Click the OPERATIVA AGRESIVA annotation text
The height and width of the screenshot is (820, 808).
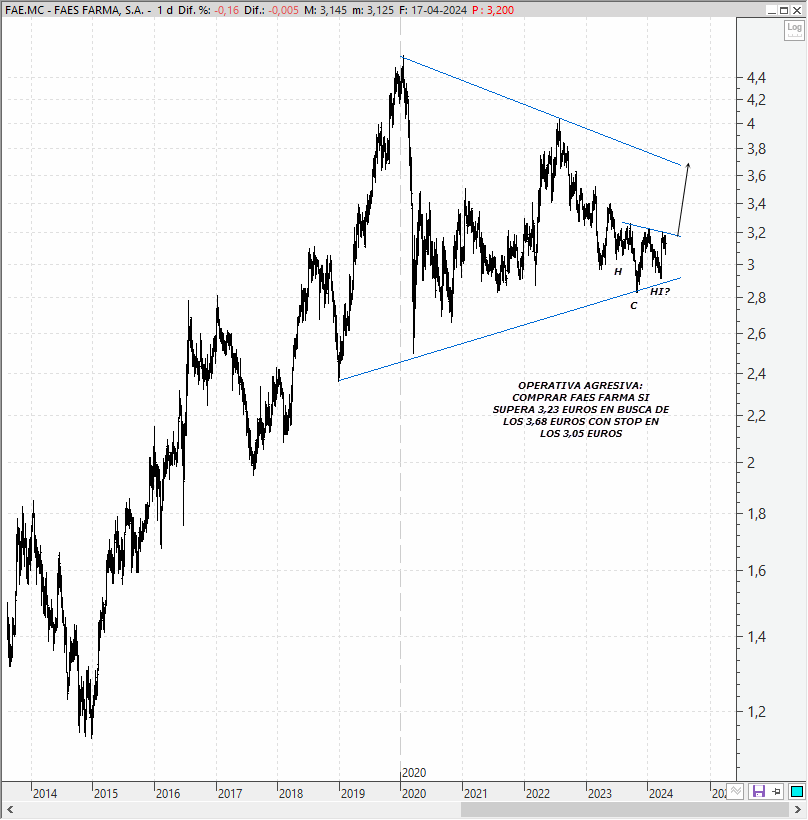point(581,409)
